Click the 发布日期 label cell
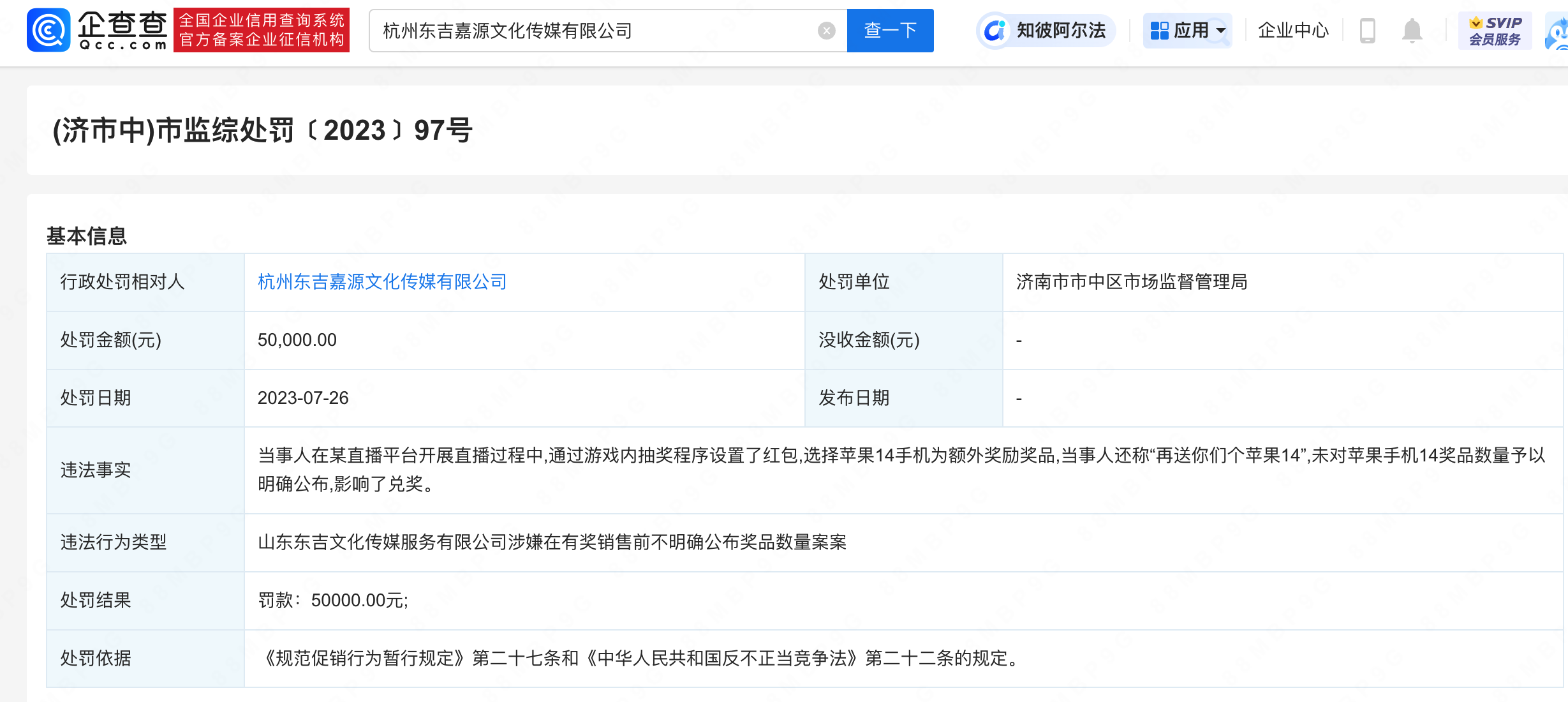The image size is (1568, 702). pos(904,398)
